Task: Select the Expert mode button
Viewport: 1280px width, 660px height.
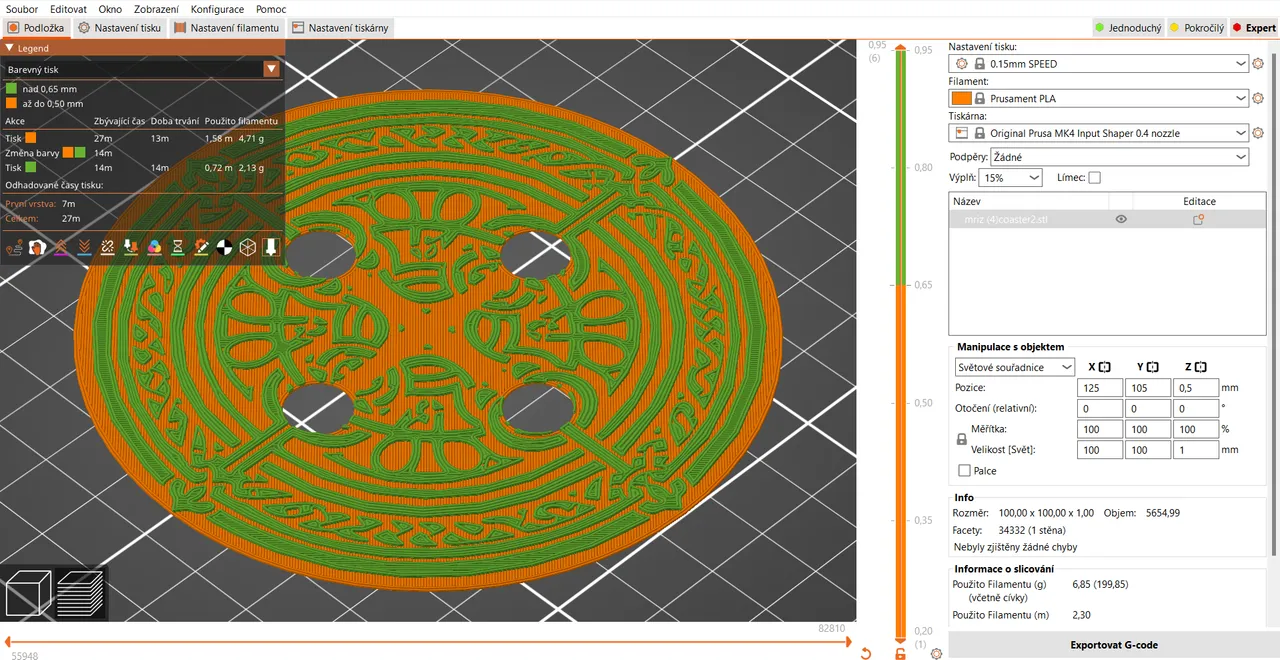Action: click(x=1253, y=28)
